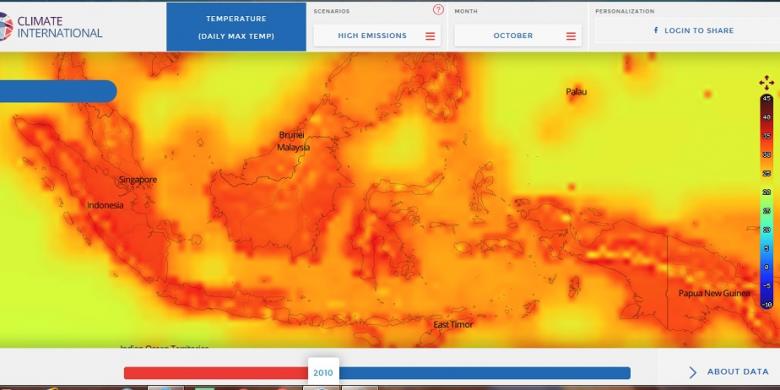This screenshot has height=390, width=780.
Task: Click the Palau label on the map
Action: 576,92
